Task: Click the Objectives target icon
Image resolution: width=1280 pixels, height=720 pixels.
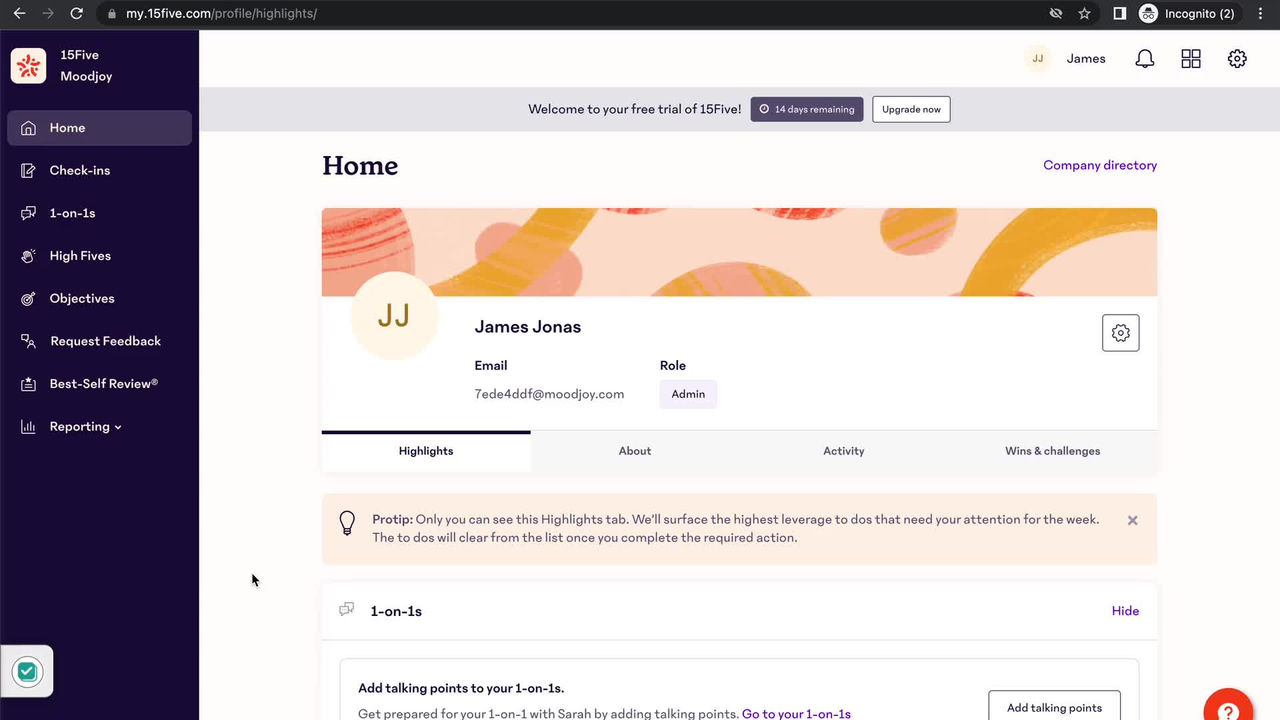Action: click(x=29, y=299)
